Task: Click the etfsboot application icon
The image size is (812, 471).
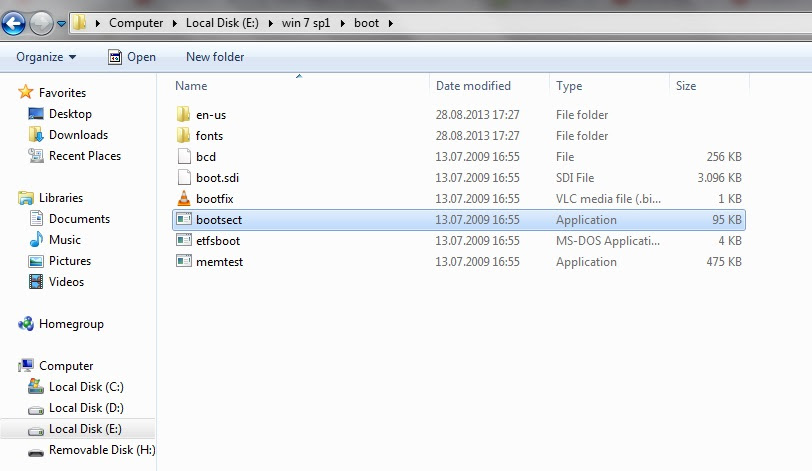Action: coord(184,241)
